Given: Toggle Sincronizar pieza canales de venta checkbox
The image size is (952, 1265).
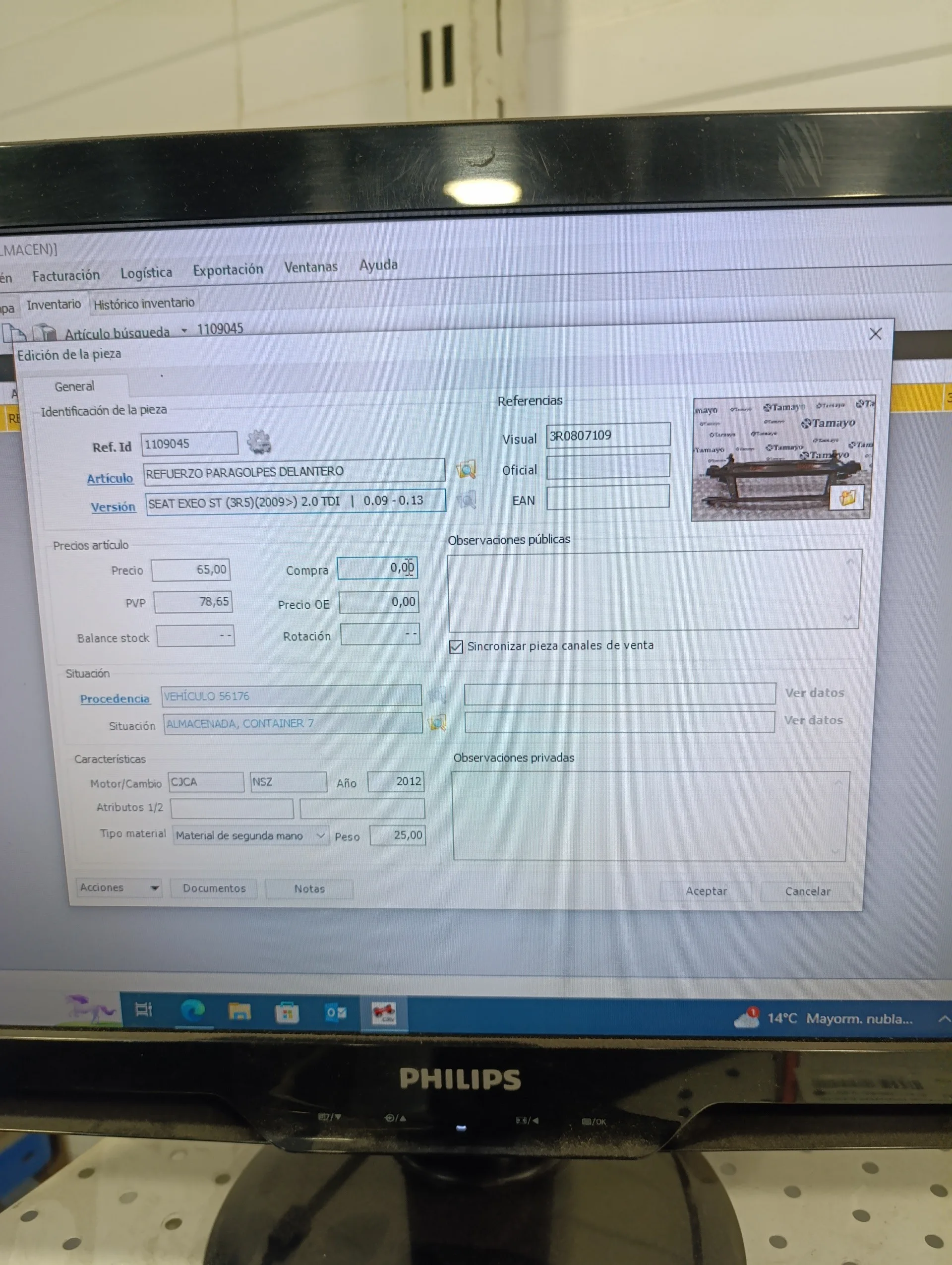Looking at the screenshot, I should (456, 647).
